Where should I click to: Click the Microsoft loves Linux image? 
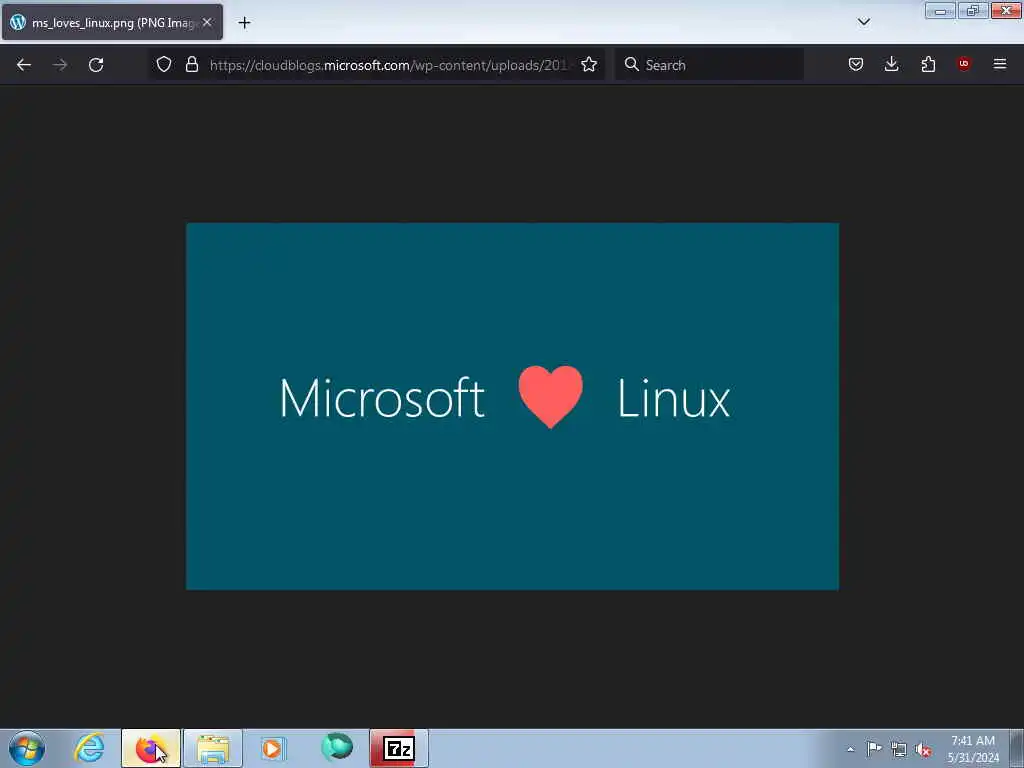coord(512,406)
